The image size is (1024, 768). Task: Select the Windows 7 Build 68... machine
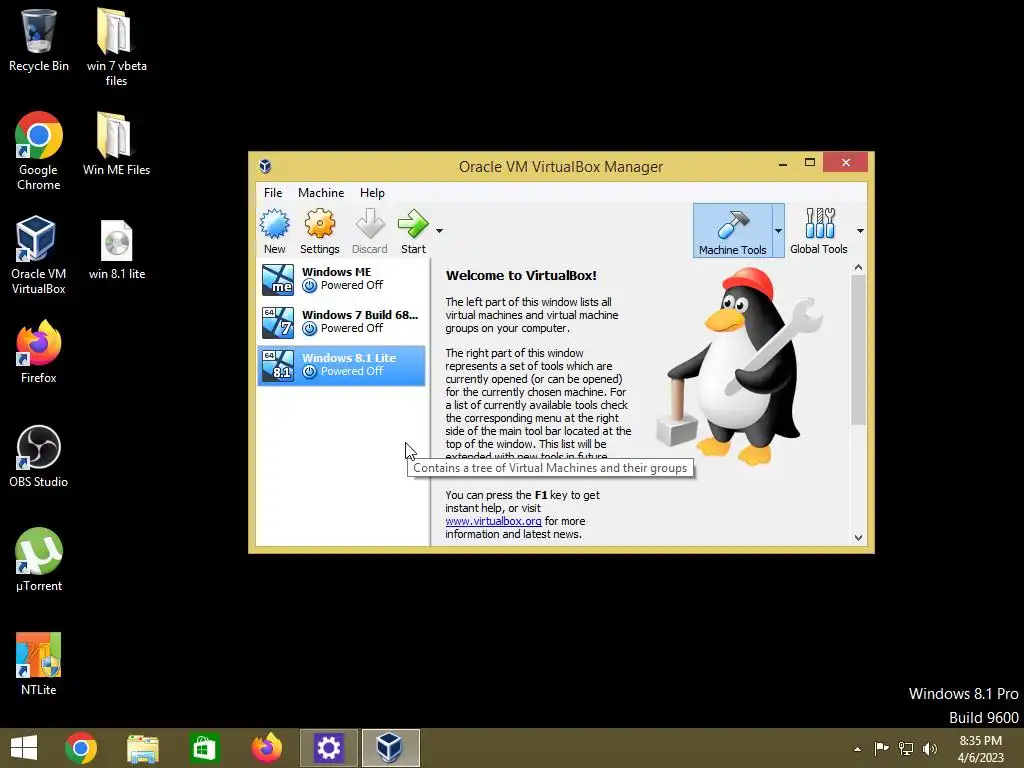pyautogui.click(x=342, y=322)
